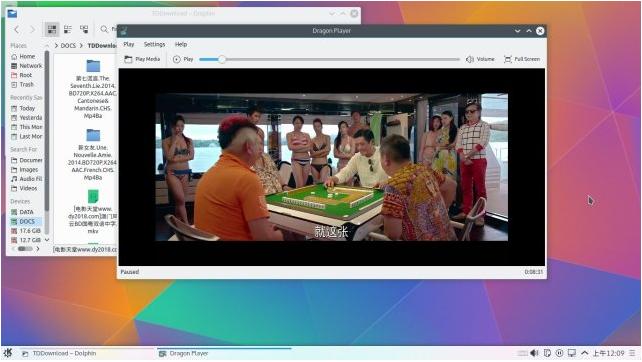Click the video frame in Dragon Player
Screen dimensions: 642x362
click(x=332, y=167)
